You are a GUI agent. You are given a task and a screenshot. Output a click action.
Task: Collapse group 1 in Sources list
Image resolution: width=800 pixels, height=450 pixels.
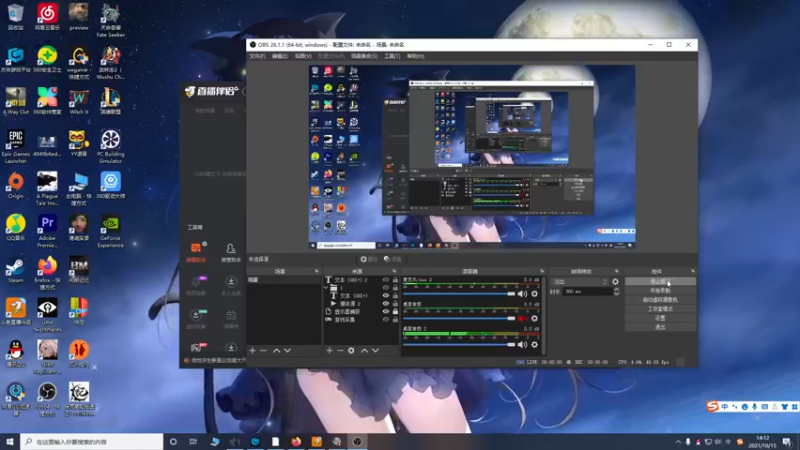[x=327, y=288]
